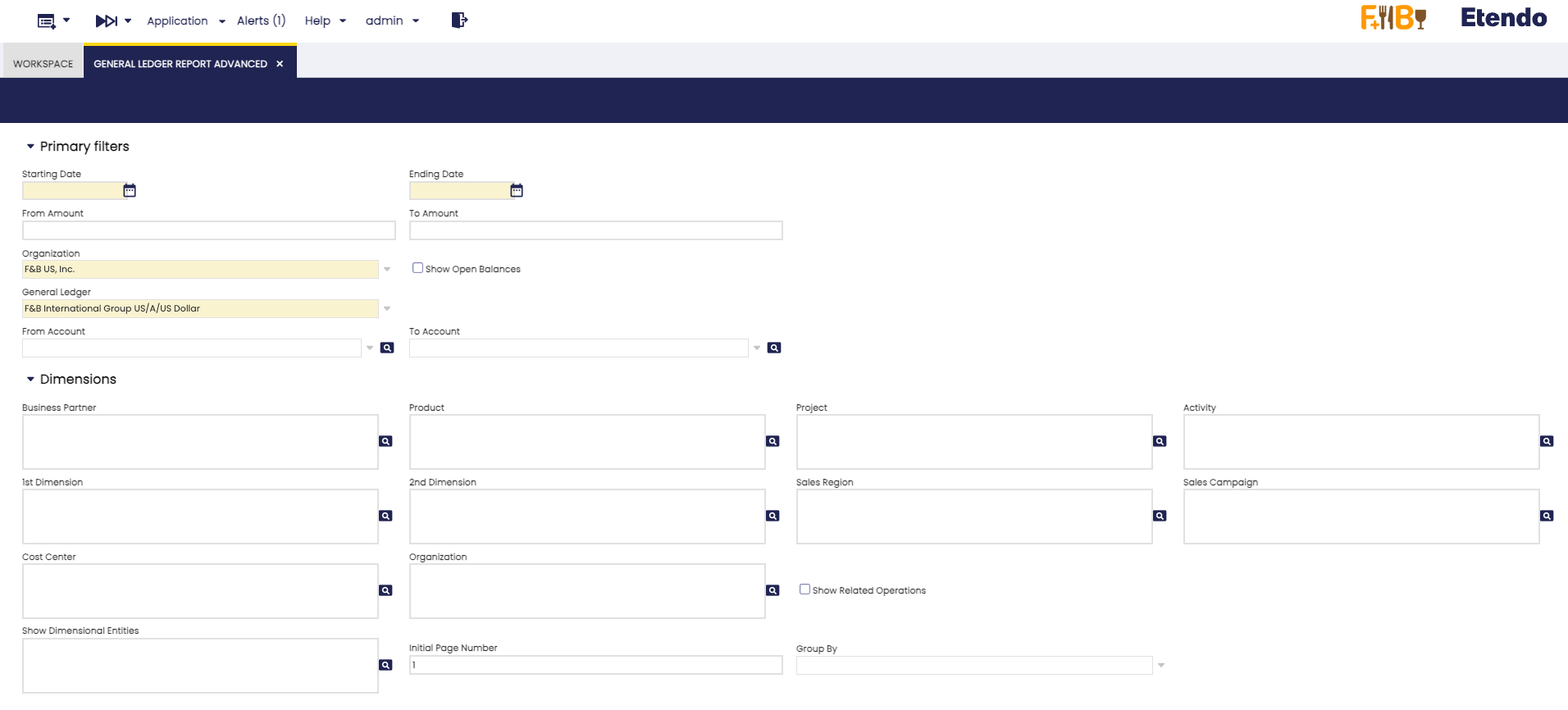Collapse the Dimensions section
1568x710 pixels.
click(30, 379)
